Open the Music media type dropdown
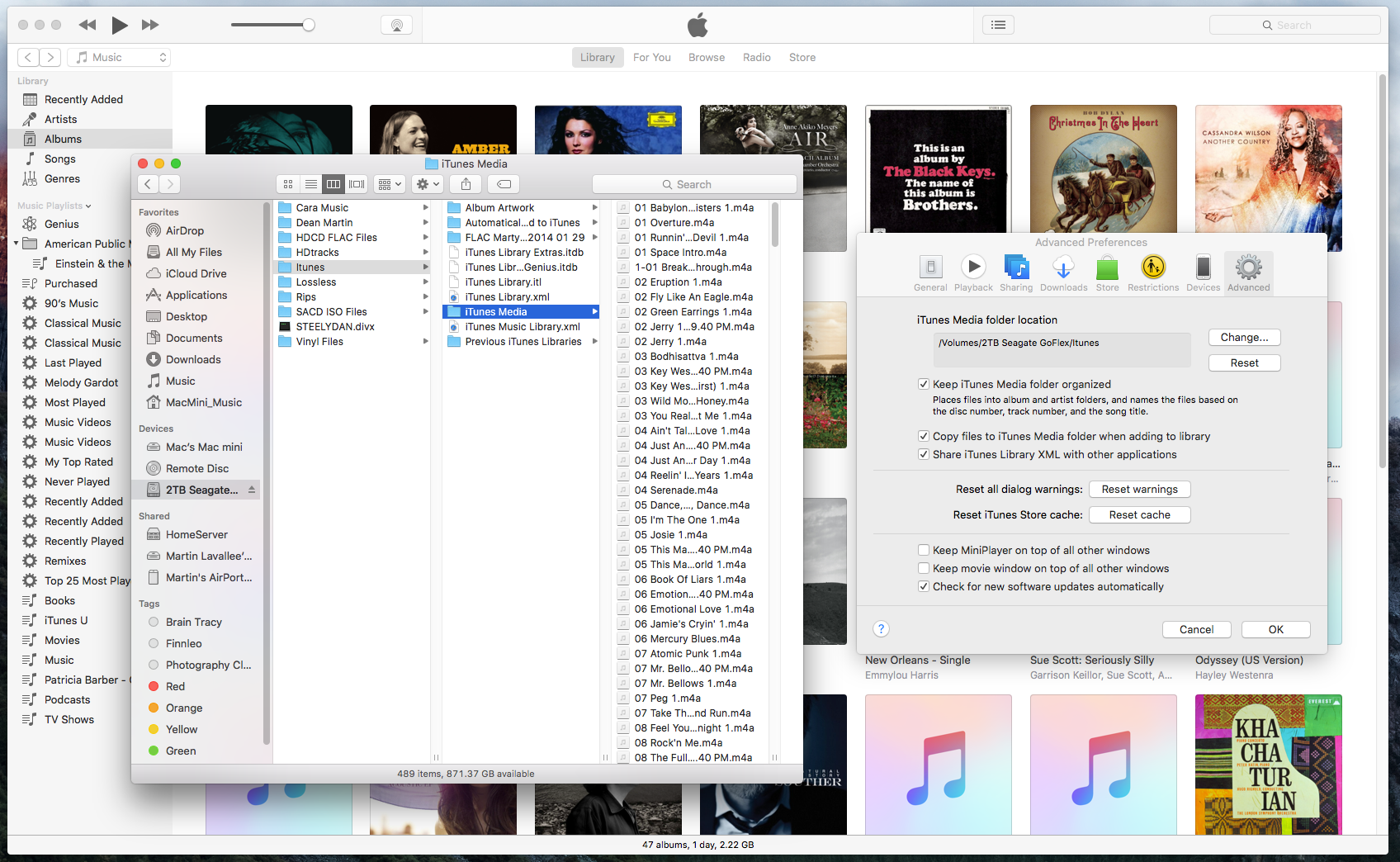Screen dimensions: 1400x862 click(x=119, y=57)
